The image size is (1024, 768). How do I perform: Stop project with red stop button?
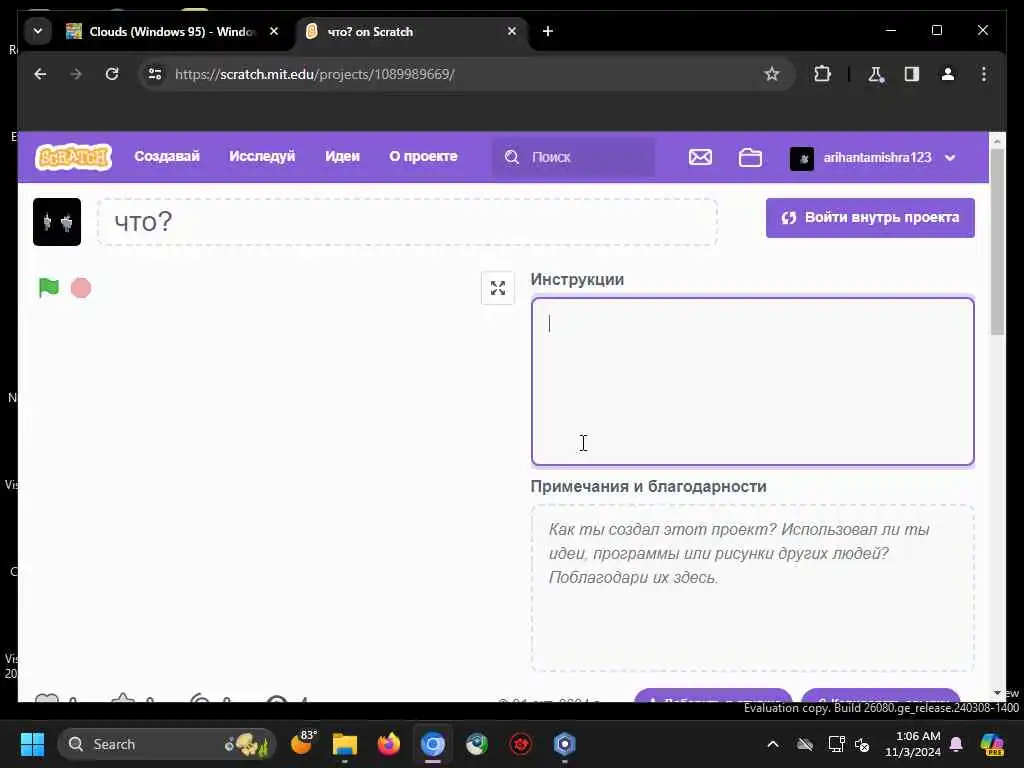coord(81,288)
